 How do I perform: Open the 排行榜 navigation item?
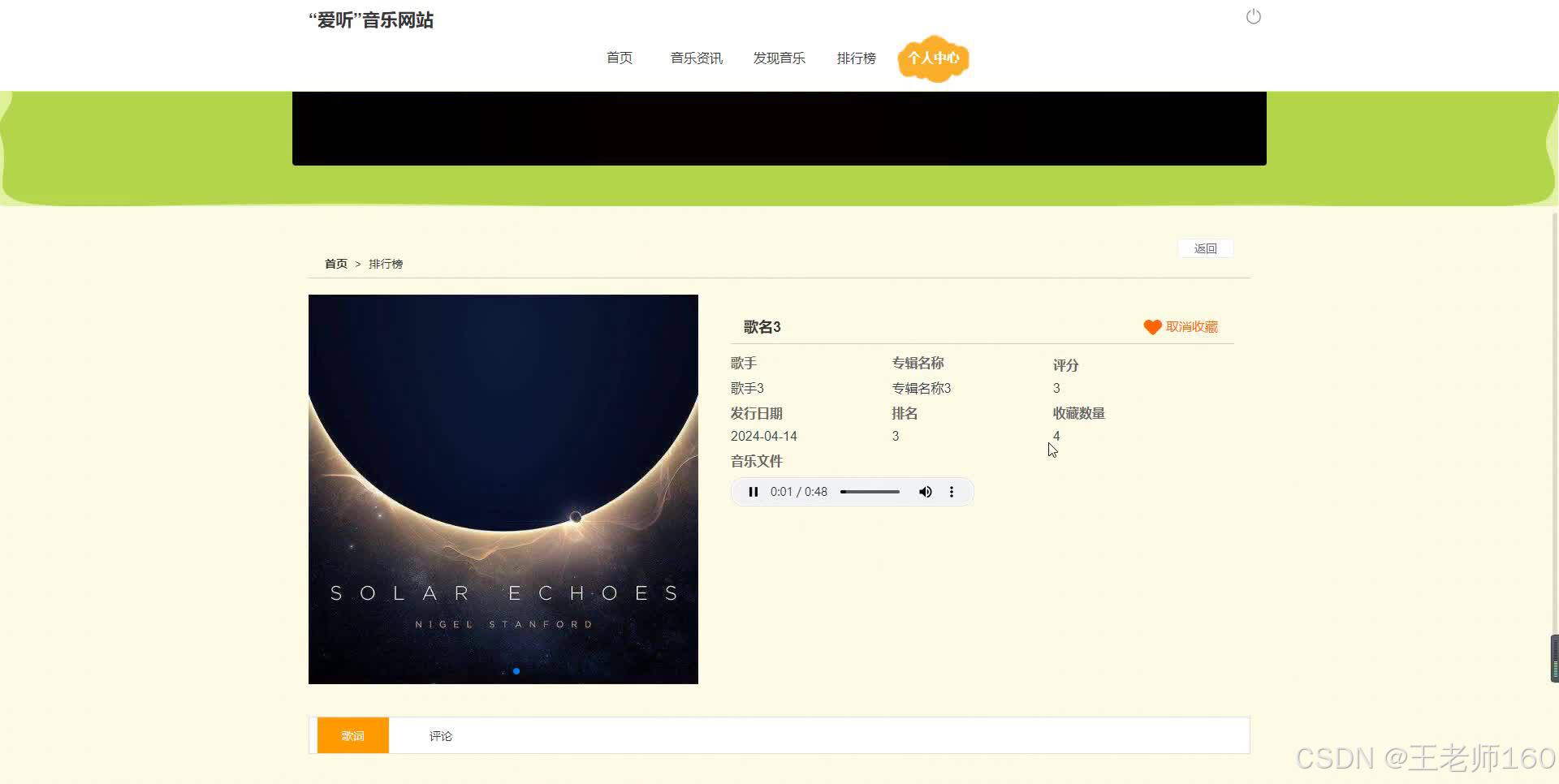[x=856, y=58]
